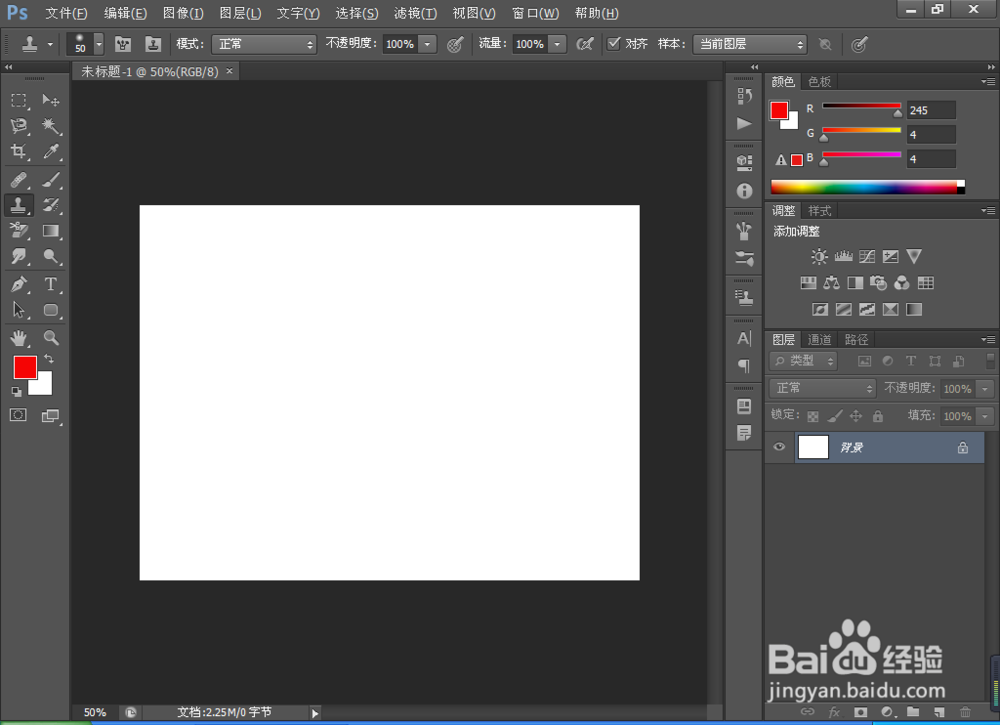
Task: Add a Curves adjustment
Action: [x=867, y=256]
